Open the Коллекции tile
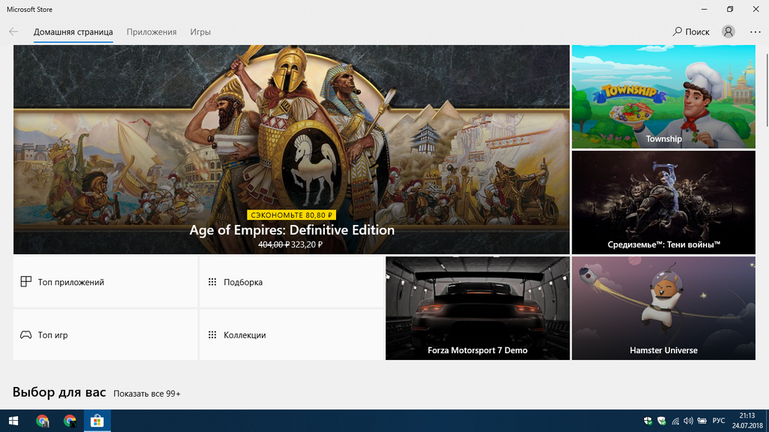The image size is (769, 432). pyautogui.click(x=291, y=335)
